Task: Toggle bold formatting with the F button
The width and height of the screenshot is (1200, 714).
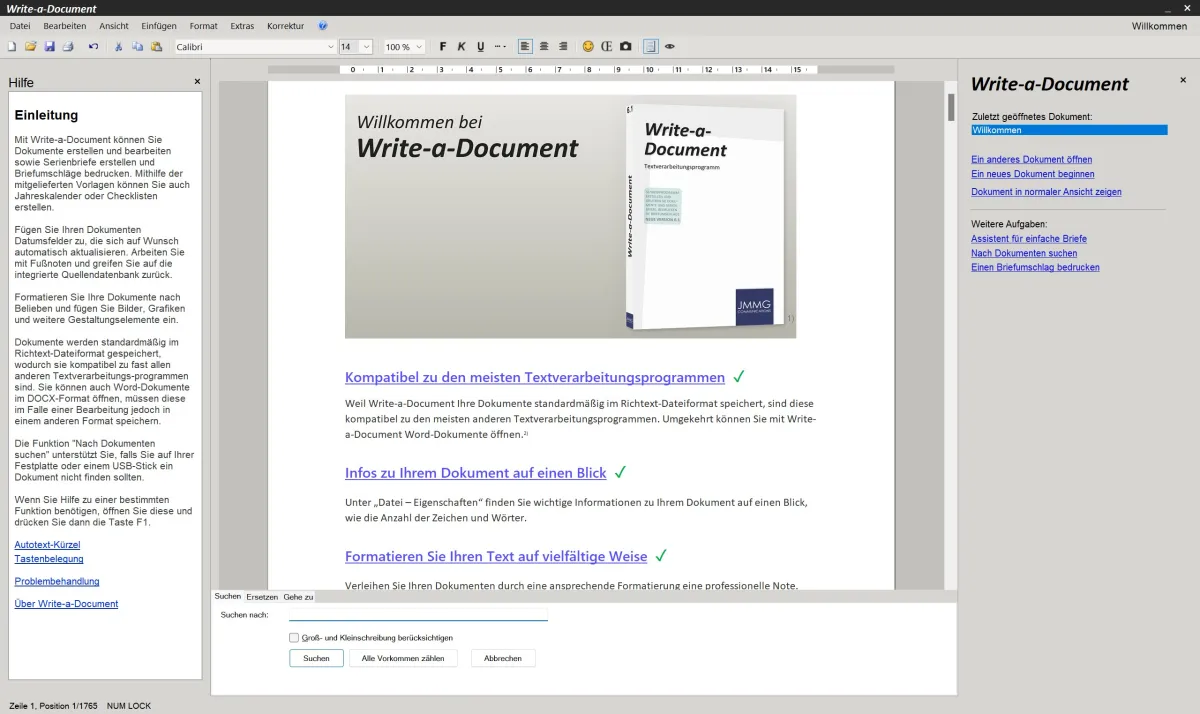Action: [443, 47]
